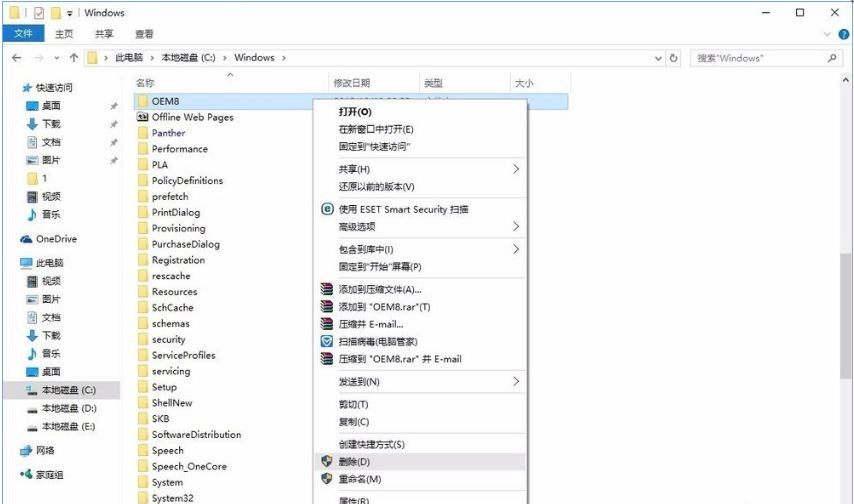Screen dimensions: 854x504
Task: Choose 重命名(M) from the context menu
Action: coord(360,479)
